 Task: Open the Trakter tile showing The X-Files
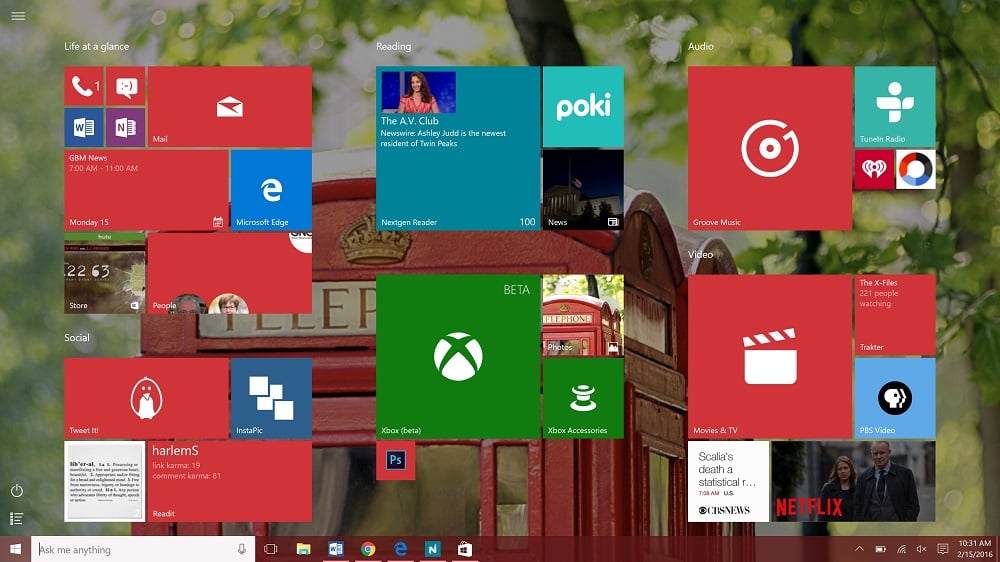click(x=895, y=315)
